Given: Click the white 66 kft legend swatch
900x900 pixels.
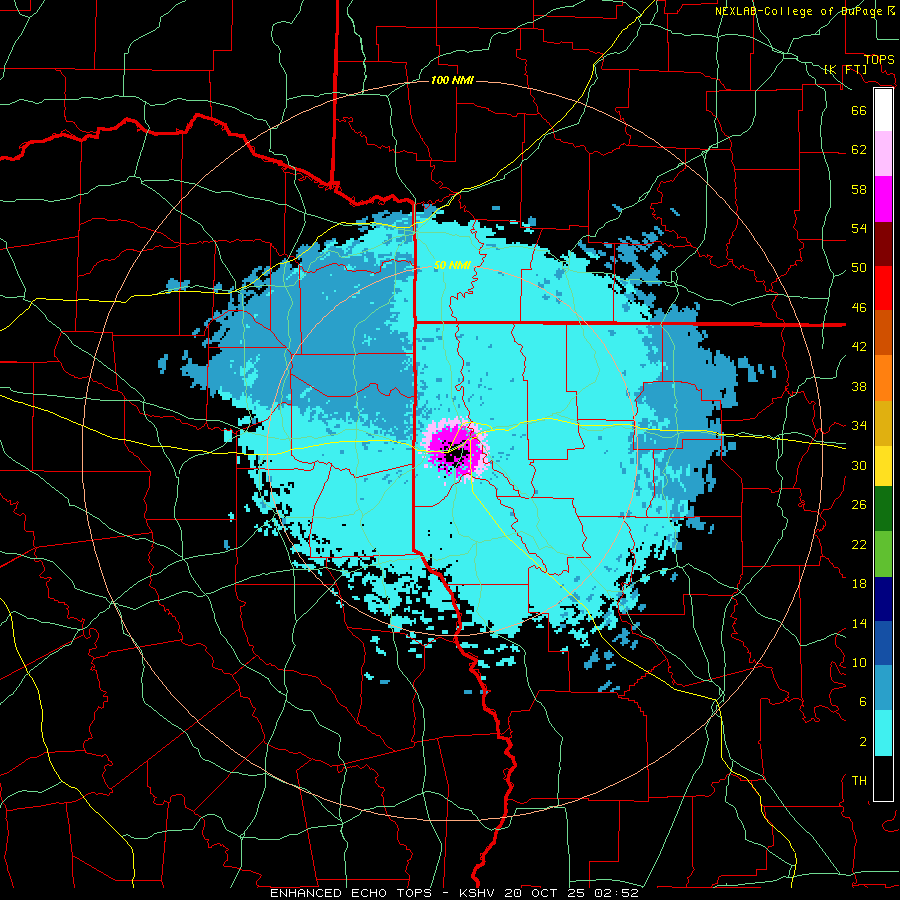Looking at the screenshot, I should (883, 110).
